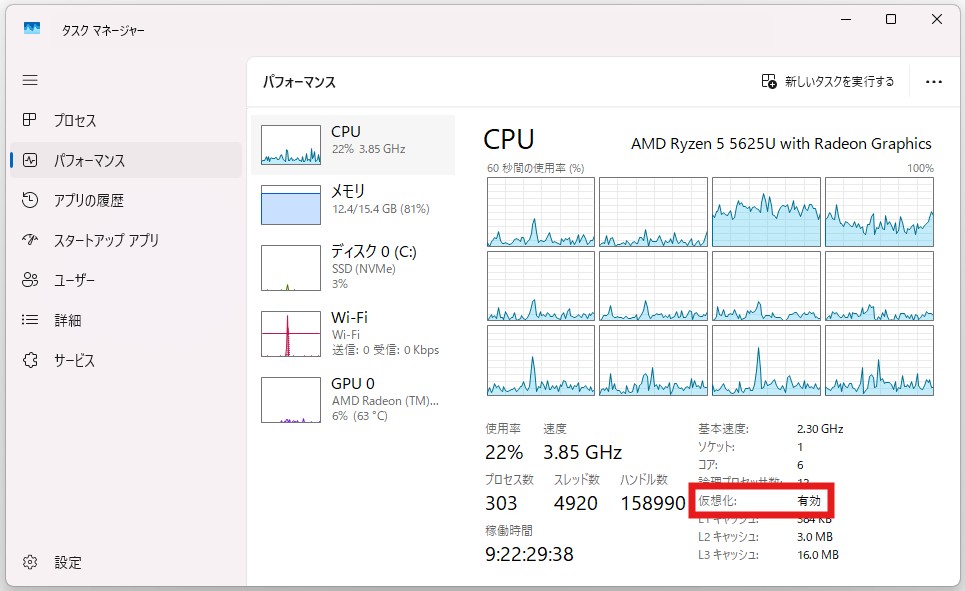Select Startup apps (スタートアップ アプリ) icon

[30, 240]
